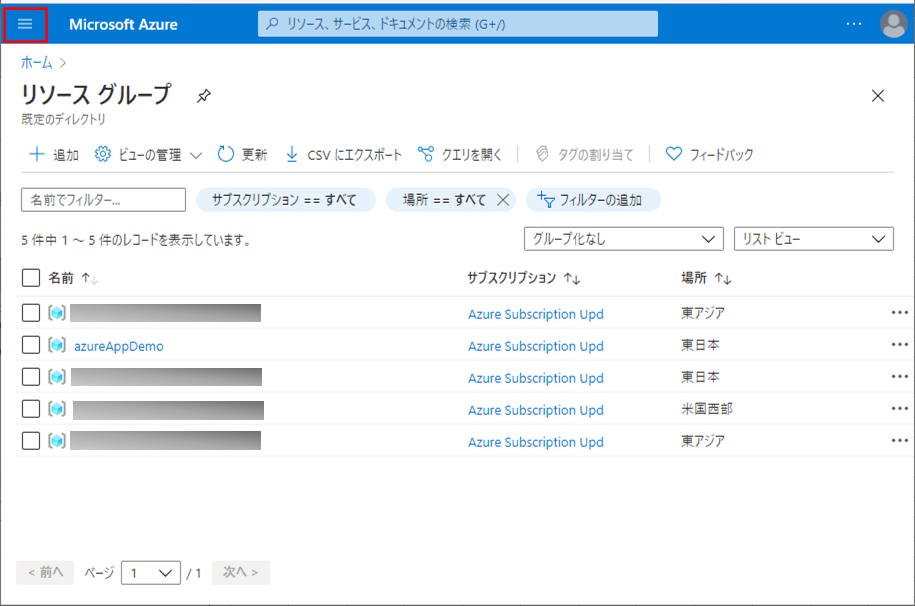The width and height of the screenshot is (915, 606).
Task: Check the azureAppDemo row checkbox
Action: [x=31, y=345]
